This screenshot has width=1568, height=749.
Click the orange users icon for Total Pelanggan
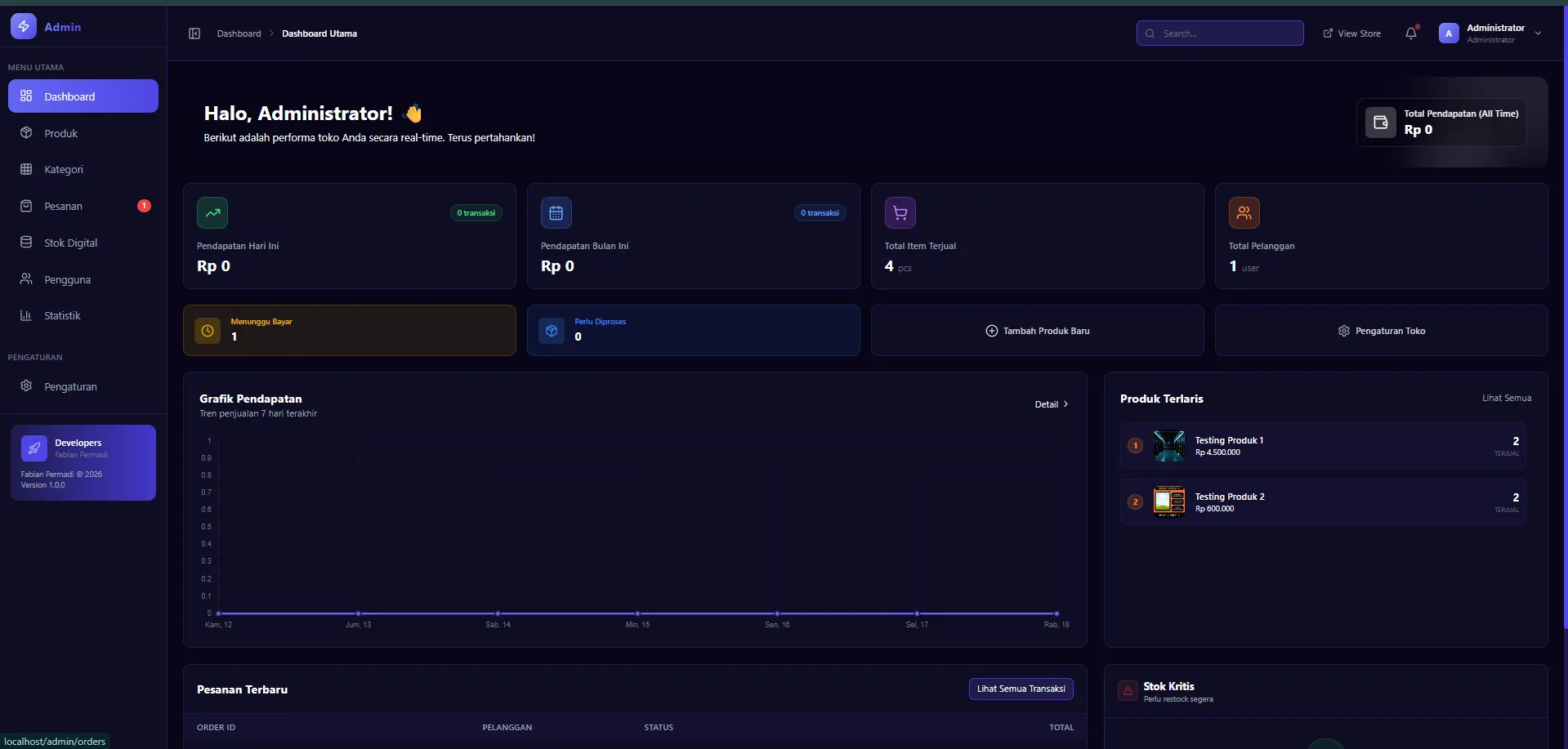1244,213
